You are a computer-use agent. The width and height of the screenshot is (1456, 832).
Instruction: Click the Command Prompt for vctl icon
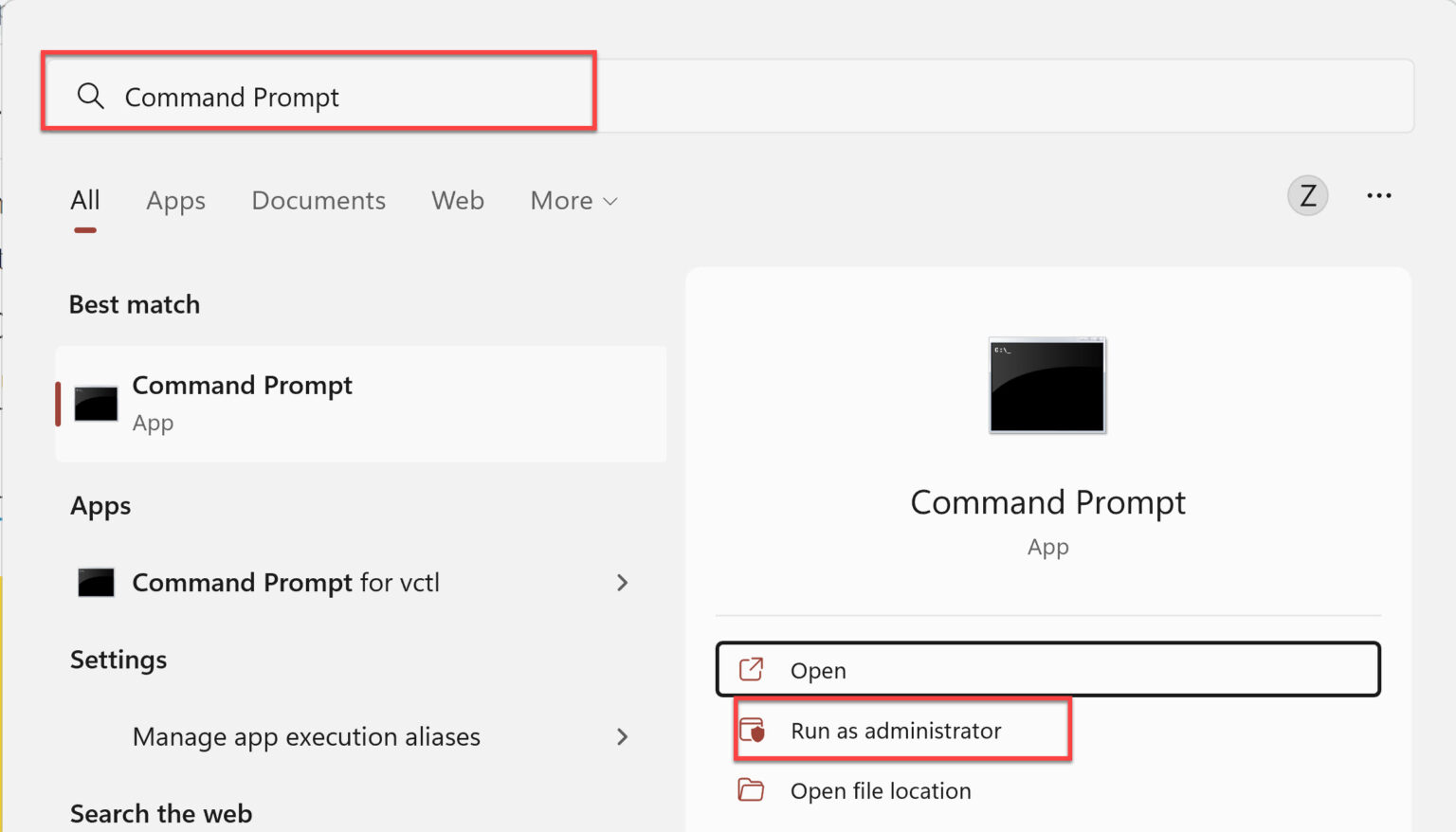point(96,582)
